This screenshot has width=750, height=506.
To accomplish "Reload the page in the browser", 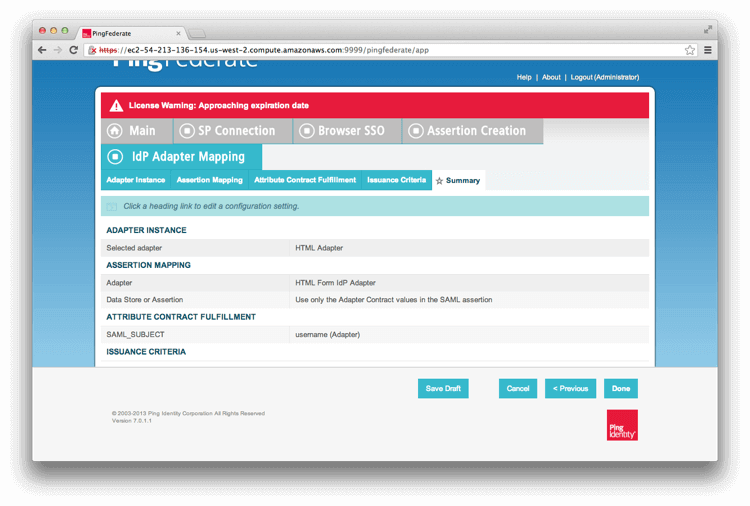I will (73, 50).
